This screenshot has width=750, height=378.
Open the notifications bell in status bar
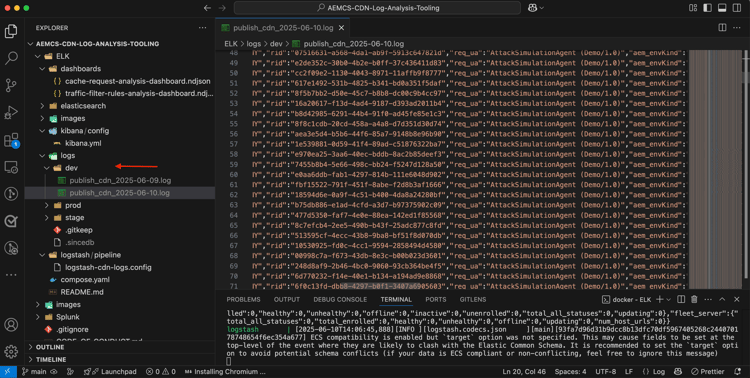click(x=737, y=372)
